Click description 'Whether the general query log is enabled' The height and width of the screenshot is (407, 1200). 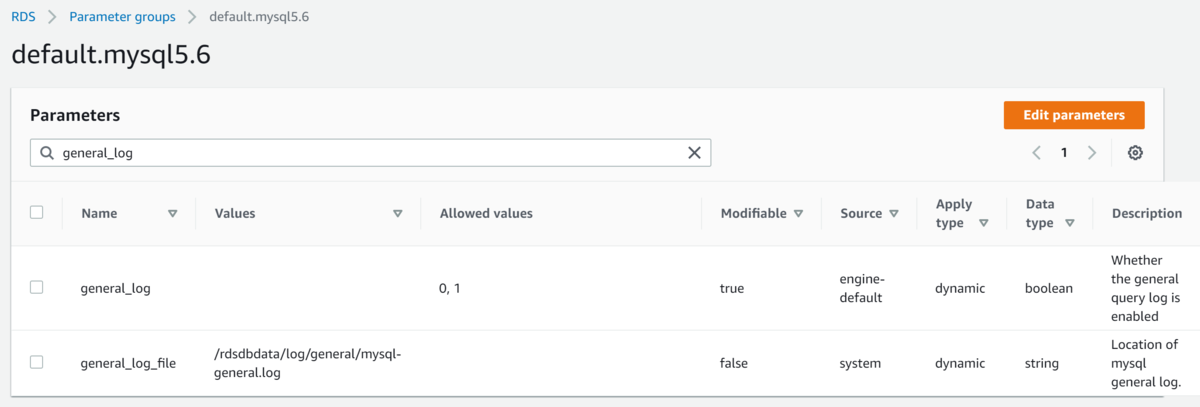(x=1146, y=288)
